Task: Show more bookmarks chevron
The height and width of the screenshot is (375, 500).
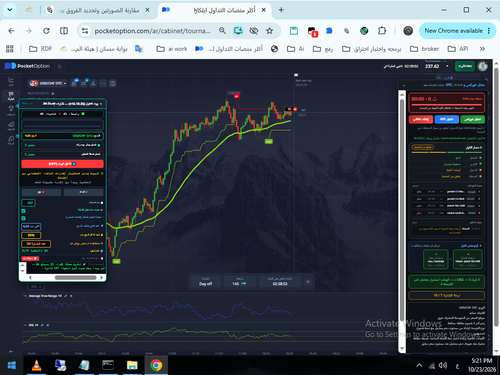Action: pos(482,49)
